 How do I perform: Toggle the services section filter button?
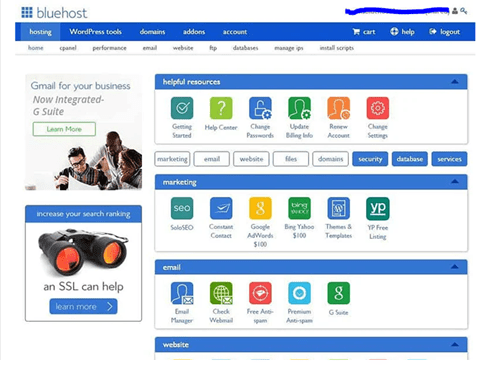449,159
